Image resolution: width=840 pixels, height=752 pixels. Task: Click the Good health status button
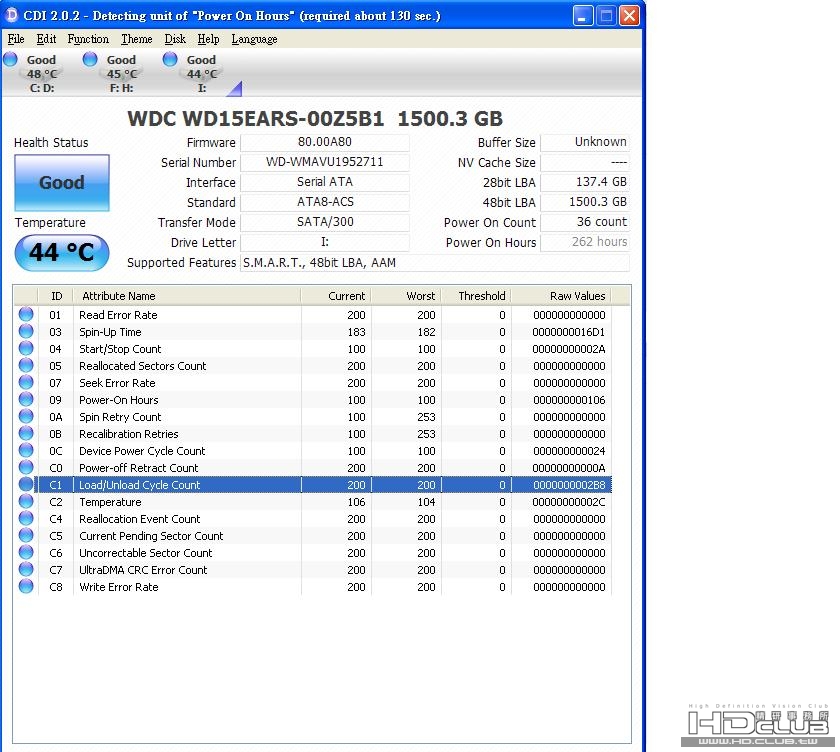(62, 183)
